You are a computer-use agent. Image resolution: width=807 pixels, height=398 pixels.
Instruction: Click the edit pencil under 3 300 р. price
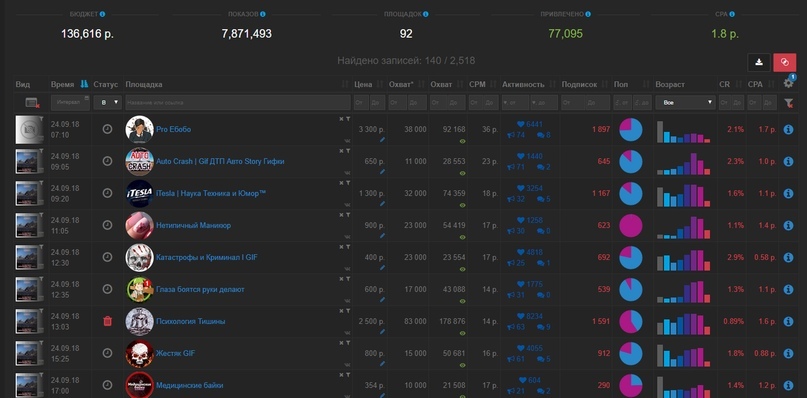click(382, 140)
